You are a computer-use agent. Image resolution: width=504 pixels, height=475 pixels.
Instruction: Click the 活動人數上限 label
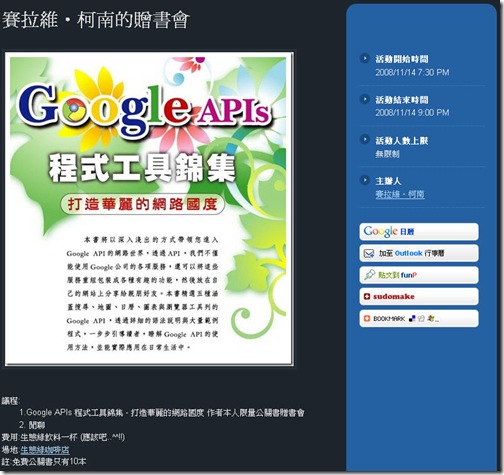(402, 140)
